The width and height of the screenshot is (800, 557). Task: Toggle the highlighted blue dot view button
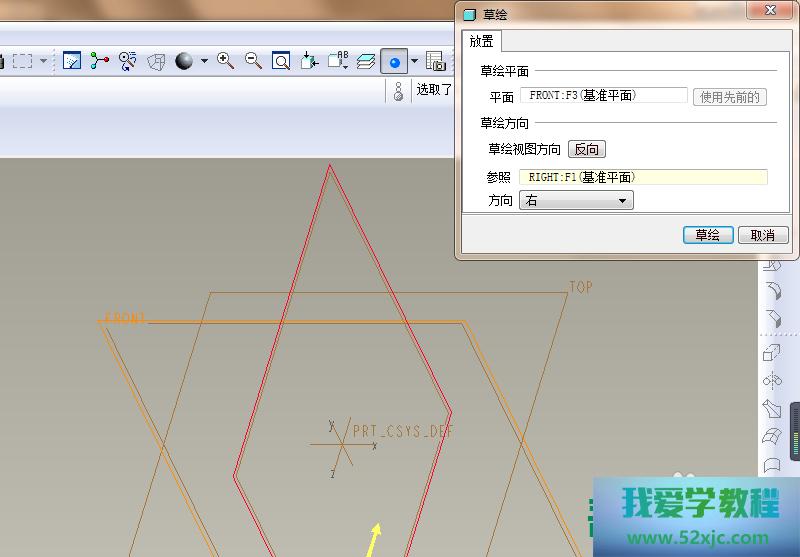click(394, 61)
